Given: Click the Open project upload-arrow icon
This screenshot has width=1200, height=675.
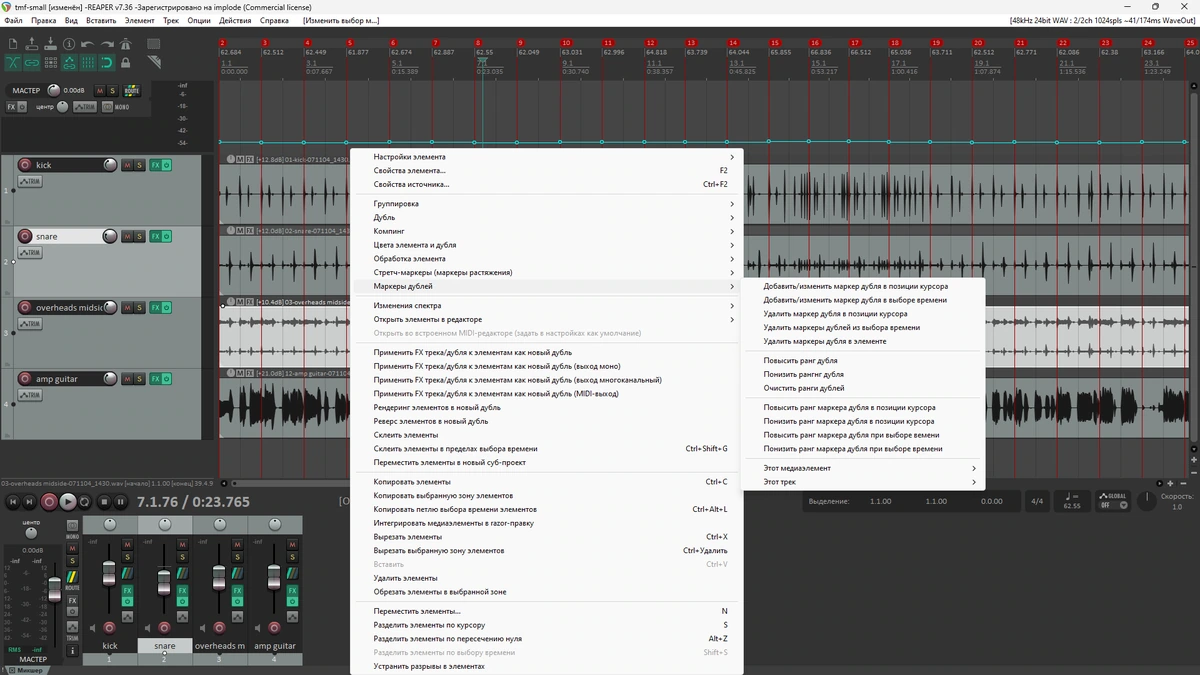Looking at the screenshot, I should [31, 44].
